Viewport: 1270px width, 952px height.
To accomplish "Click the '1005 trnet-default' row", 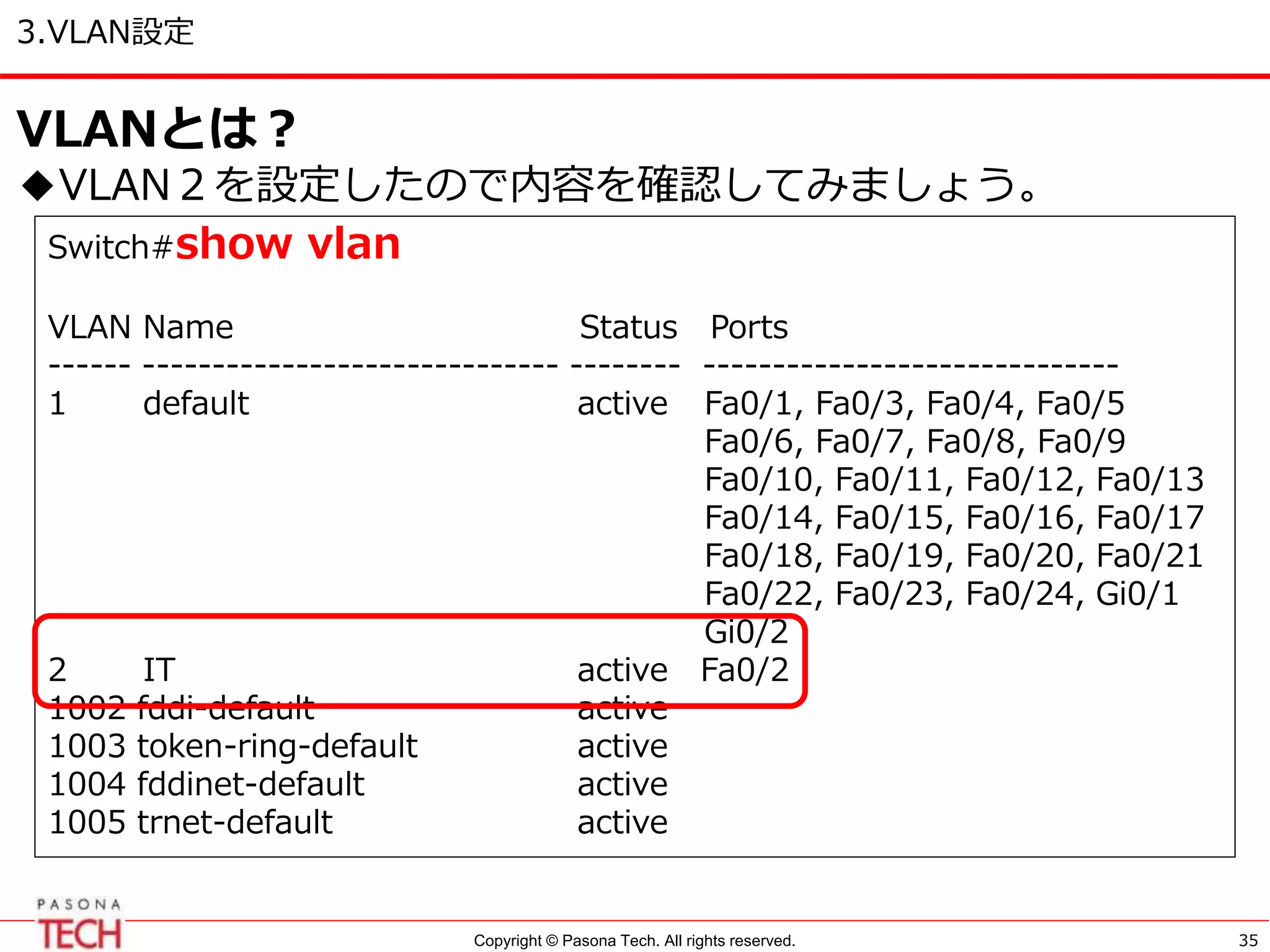I will [x=191, y=822].
